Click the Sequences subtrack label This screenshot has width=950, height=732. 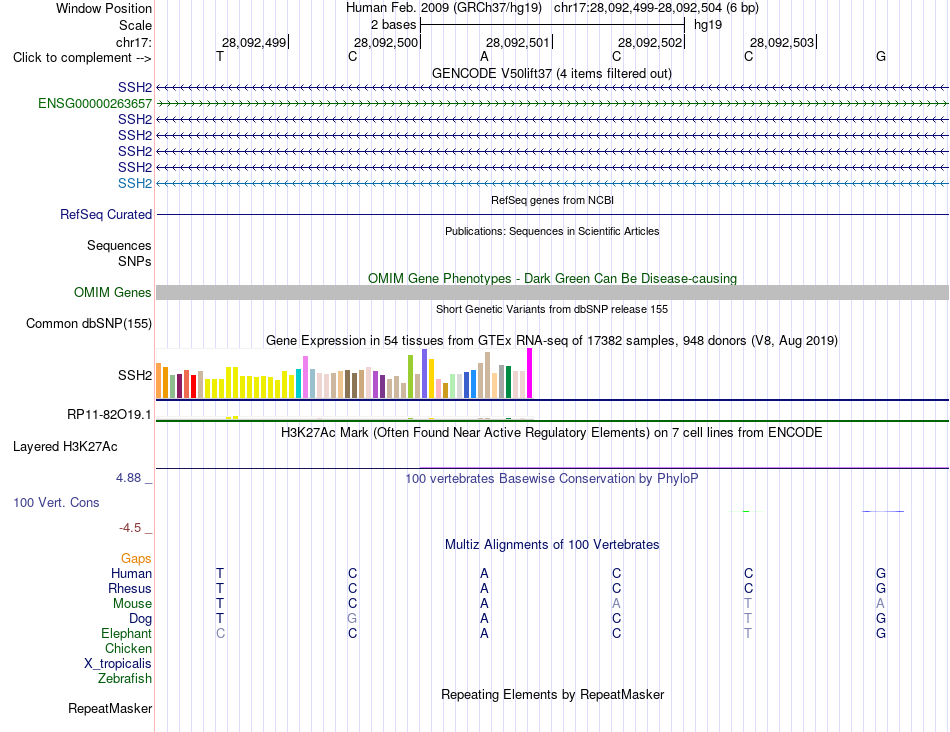click(x=119, y=245)
